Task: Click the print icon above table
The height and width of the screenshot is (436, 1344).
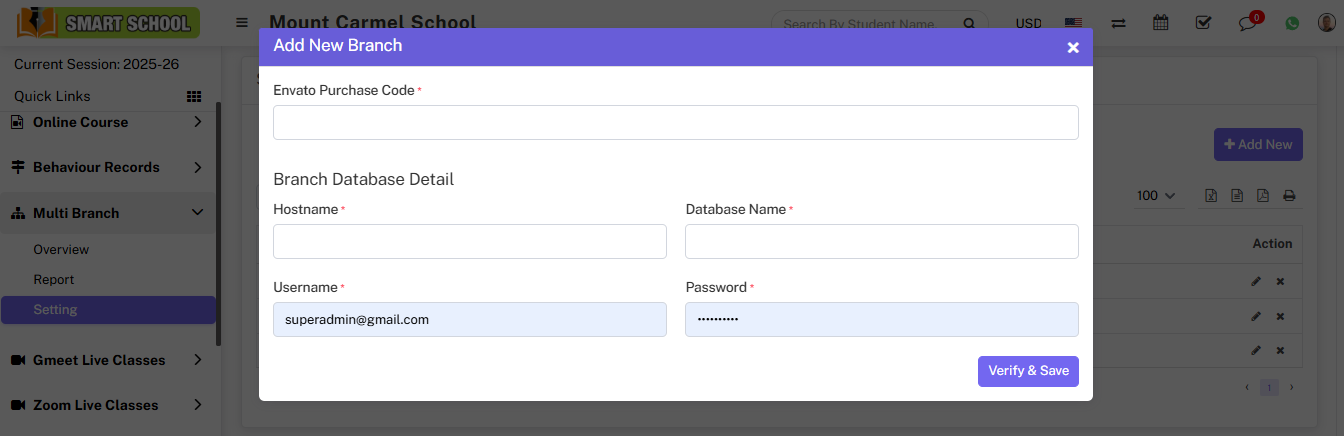Action: [x=1289, y=196]
